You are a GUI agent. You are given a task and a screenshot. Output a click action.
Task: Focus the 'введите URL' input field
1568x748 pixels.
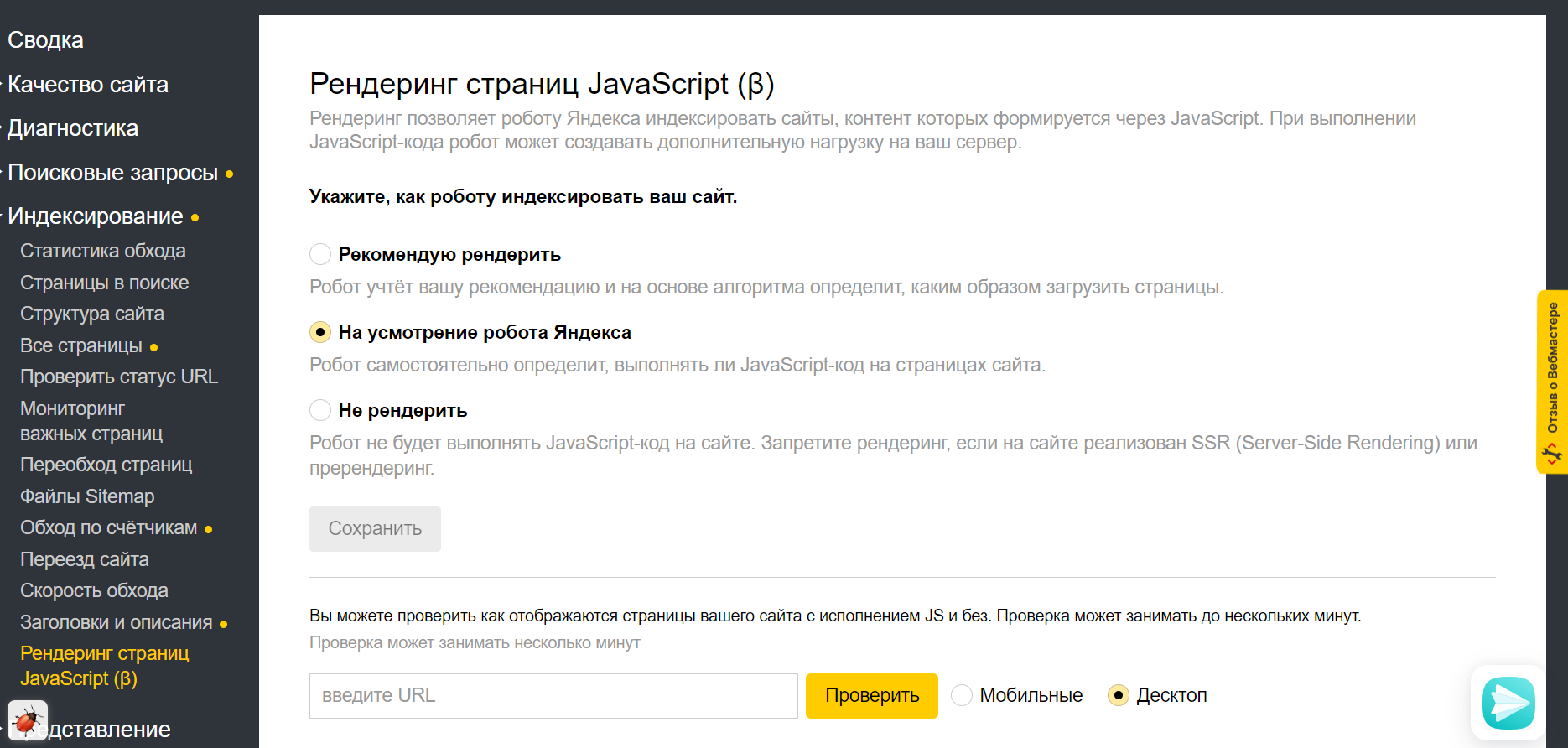point(553,695)
